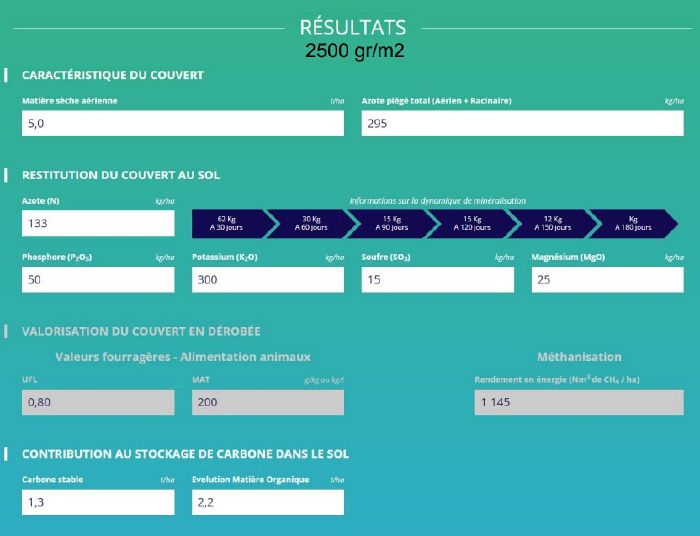Click the Restitution du couvert au sol heading
700x536 pixels.
coord(121,175)
